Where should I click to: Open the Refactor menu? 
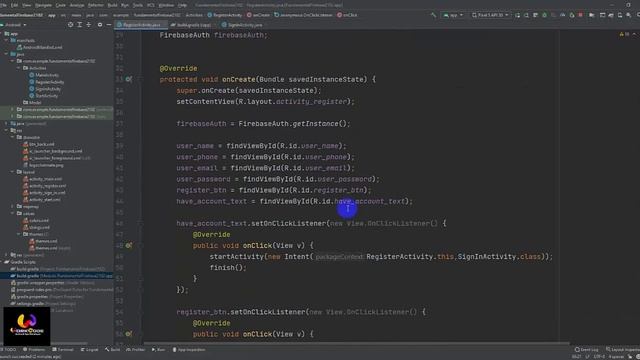tap(96, 5)
